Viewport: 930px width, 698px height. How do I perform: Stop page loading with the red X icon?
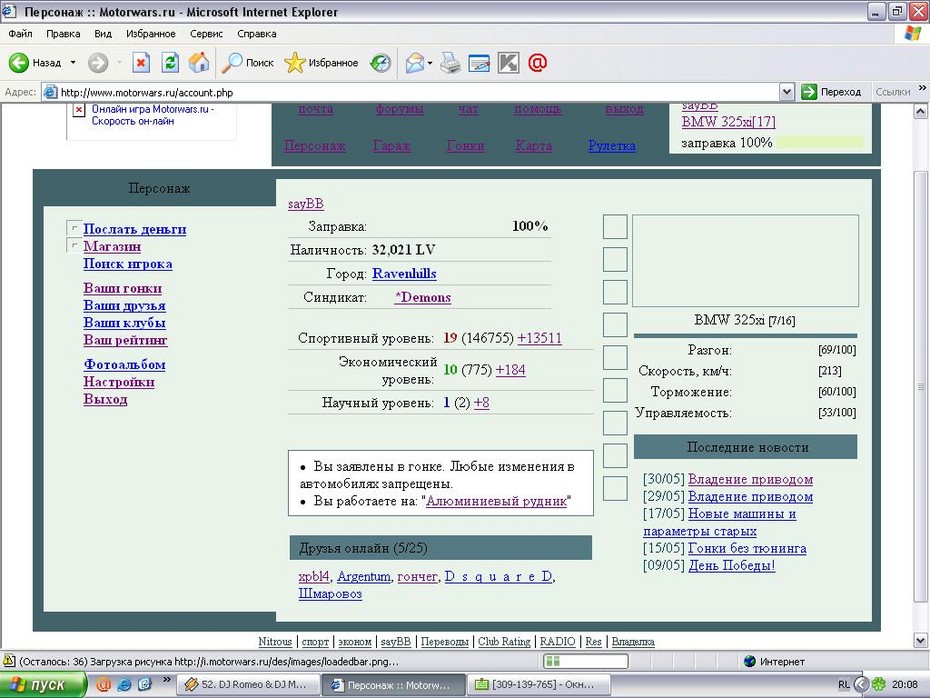pos(141,62)
